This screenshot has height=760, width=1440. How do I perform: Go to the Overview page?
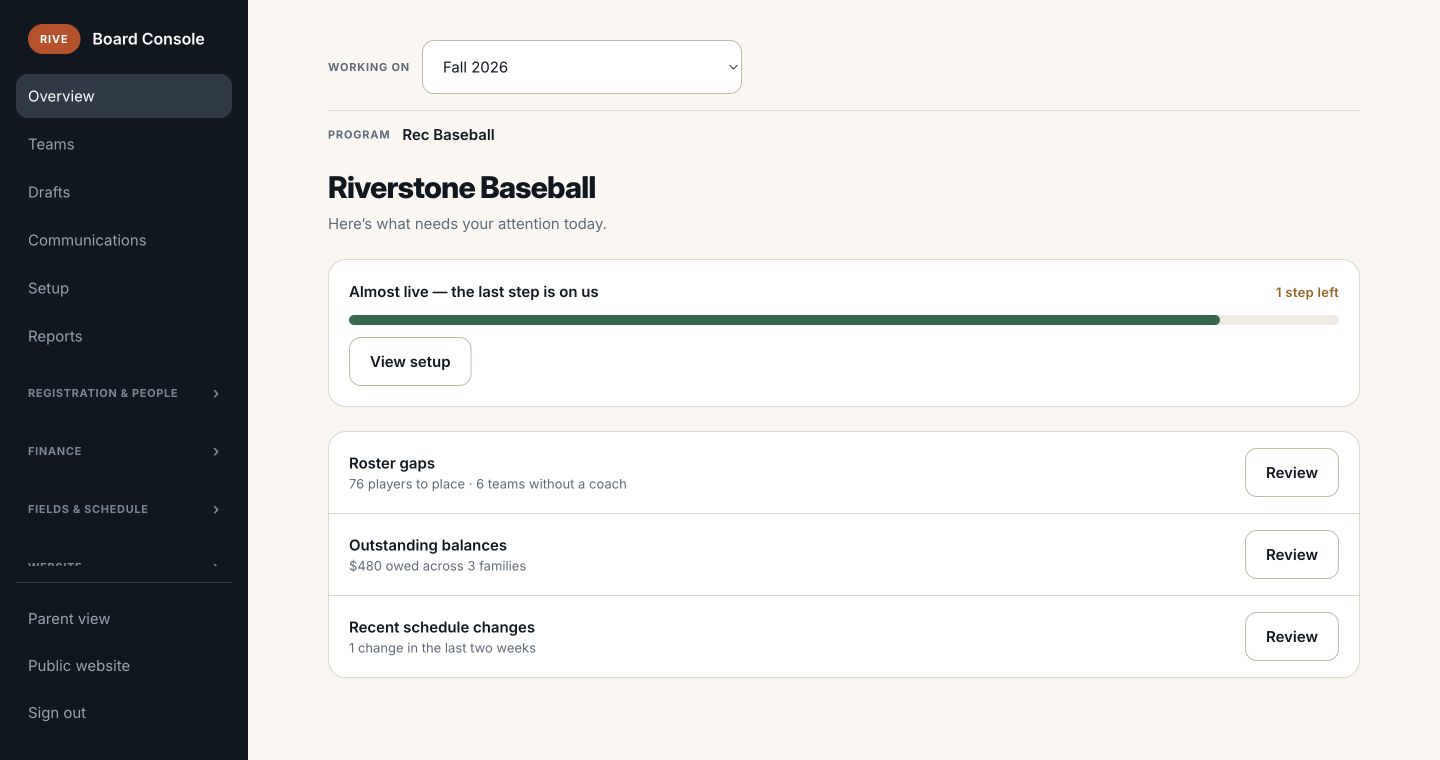click(x=124, y=96)
